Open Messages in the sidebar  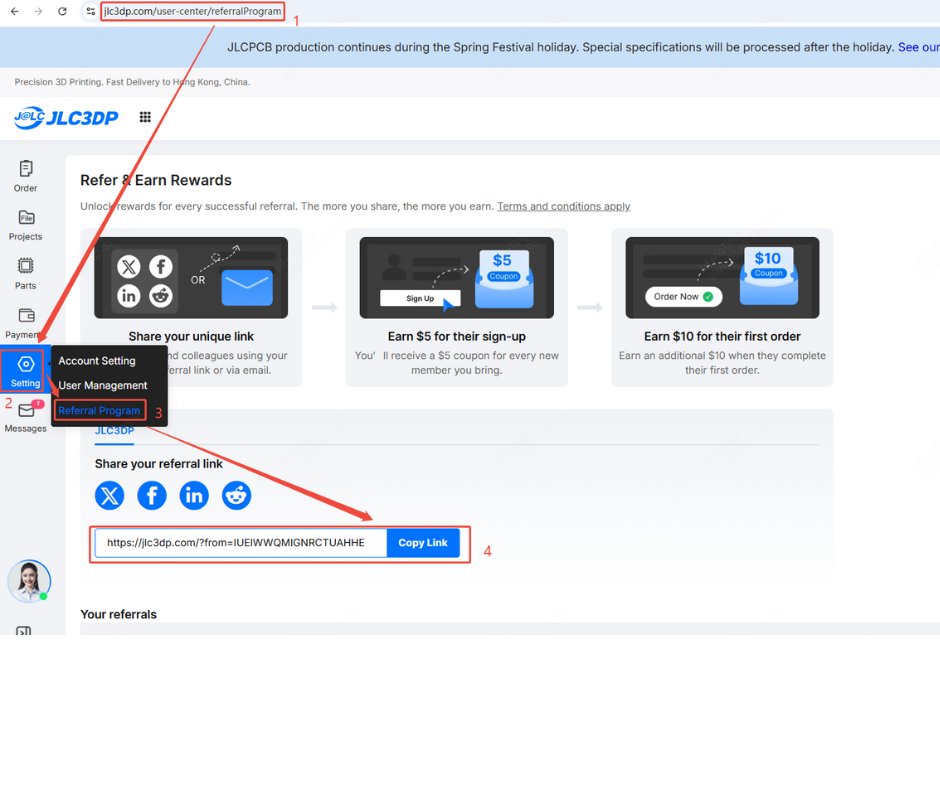pos(25,417)
